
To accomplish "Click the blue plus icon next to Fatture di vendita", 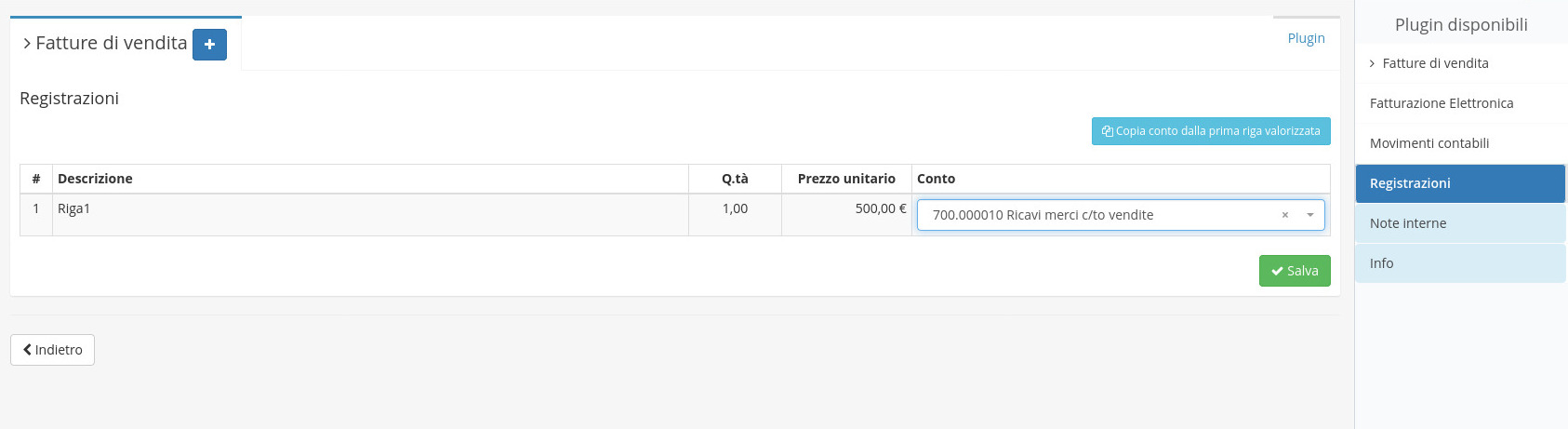I will click(x=209, y=45).
